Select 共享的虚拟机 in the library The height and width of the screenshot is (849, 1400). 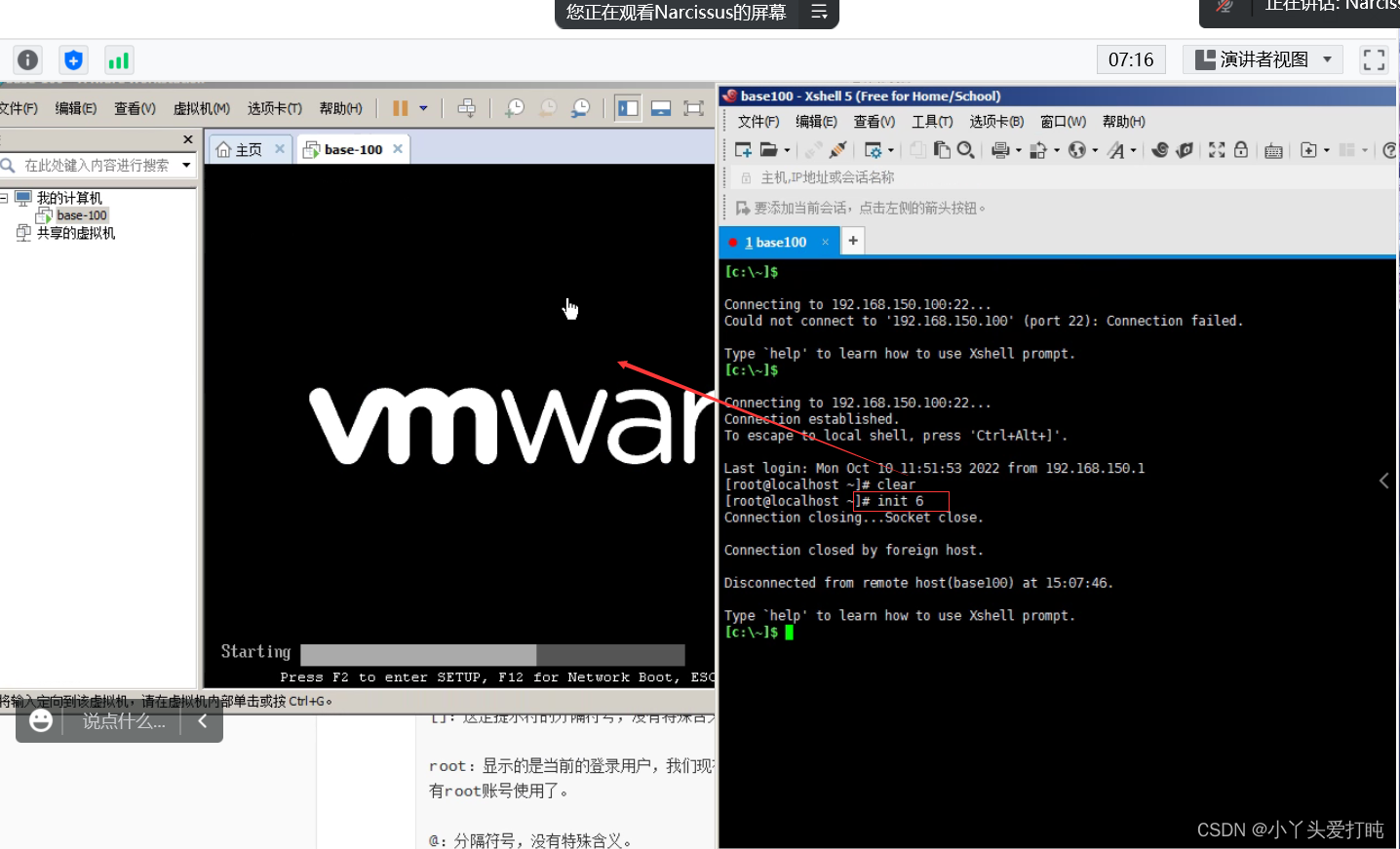click(76, 233)
